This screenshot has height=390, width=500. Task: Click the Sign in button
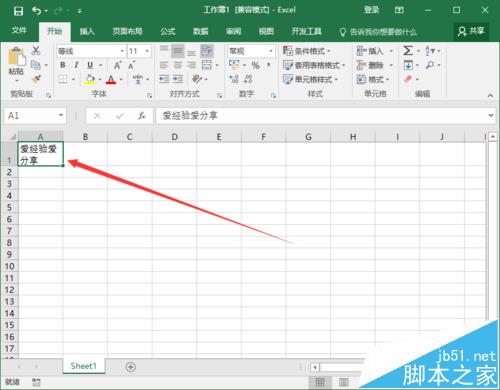coord(371,10)
